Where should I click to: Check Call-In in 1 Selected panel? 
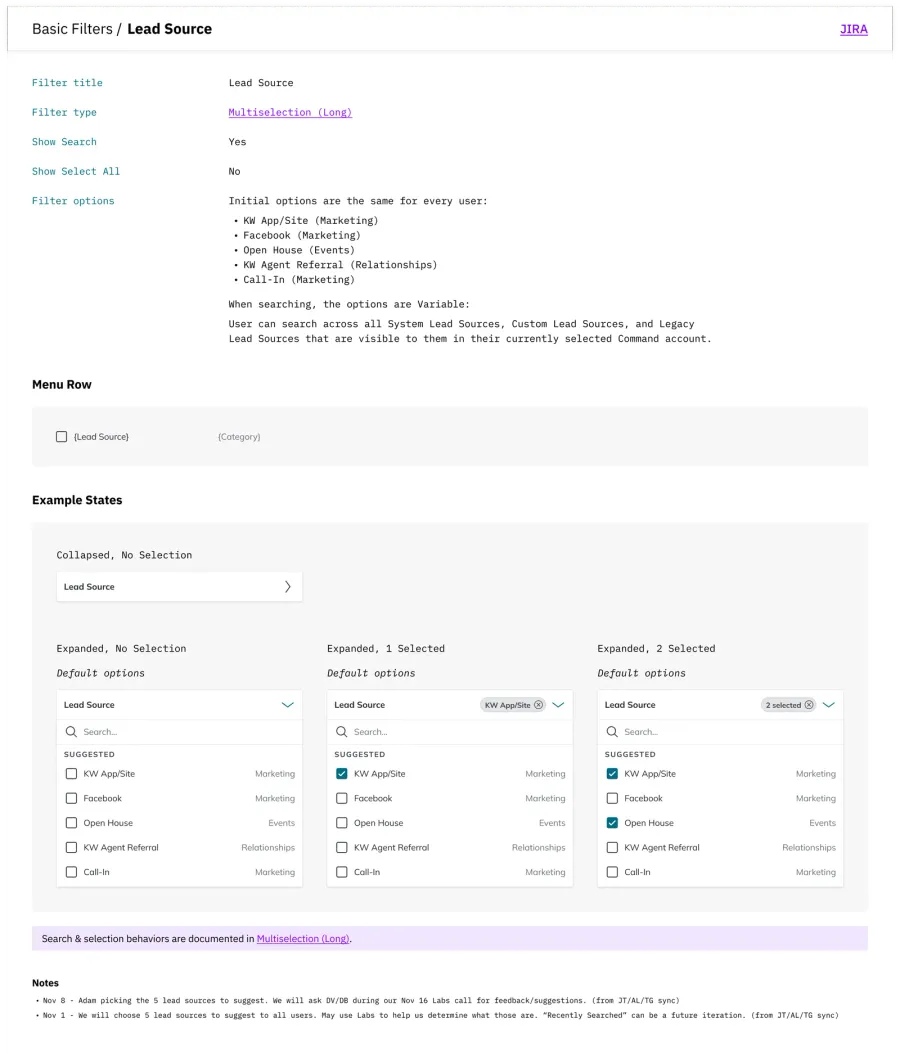[341, 872]
